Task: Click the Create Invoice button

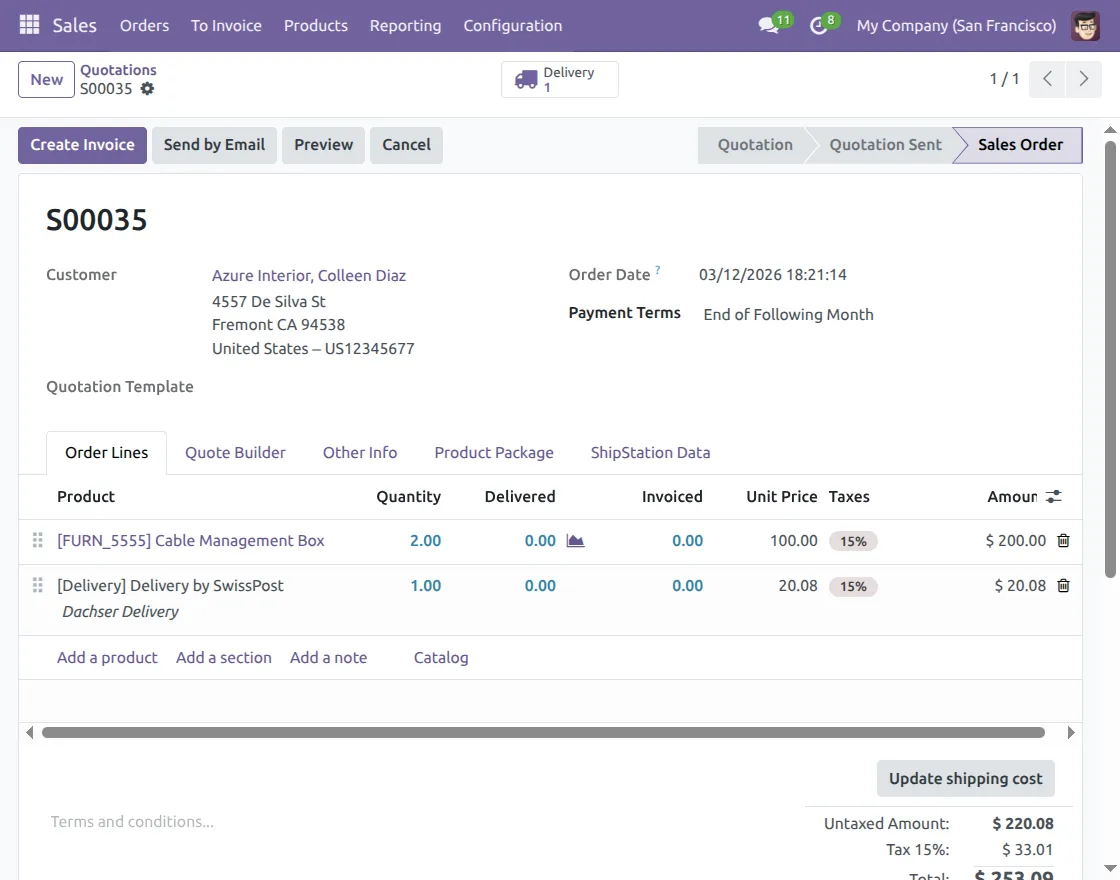Action: (81, 144)
